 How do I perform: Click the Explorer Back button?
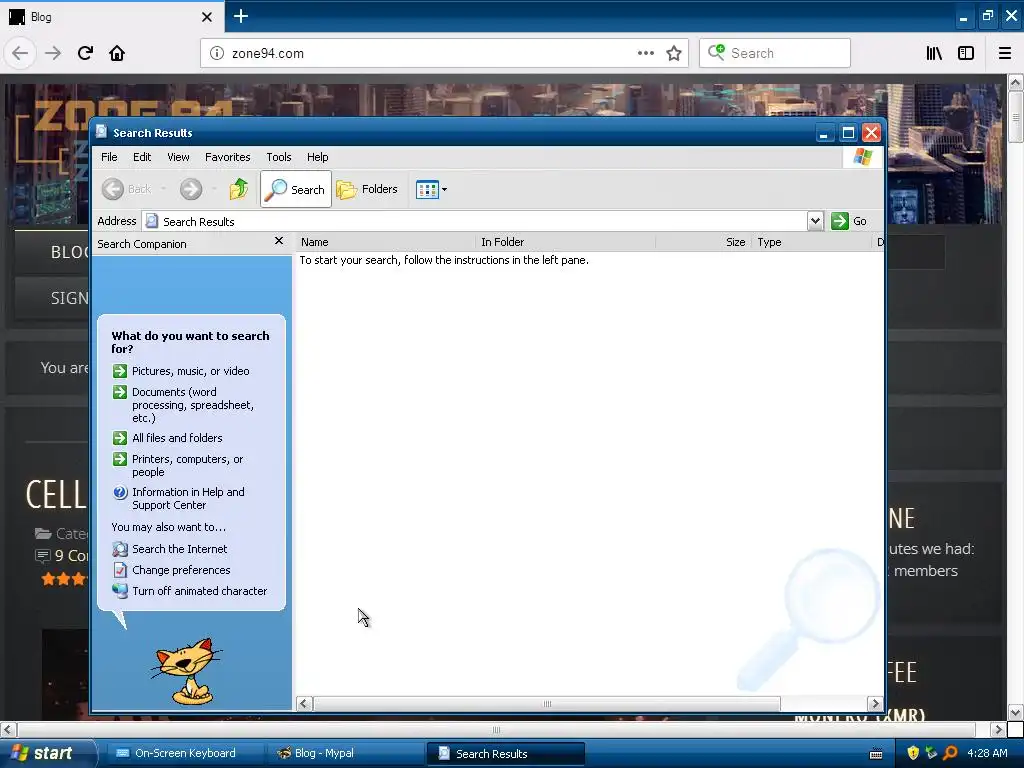pos(127,189)
